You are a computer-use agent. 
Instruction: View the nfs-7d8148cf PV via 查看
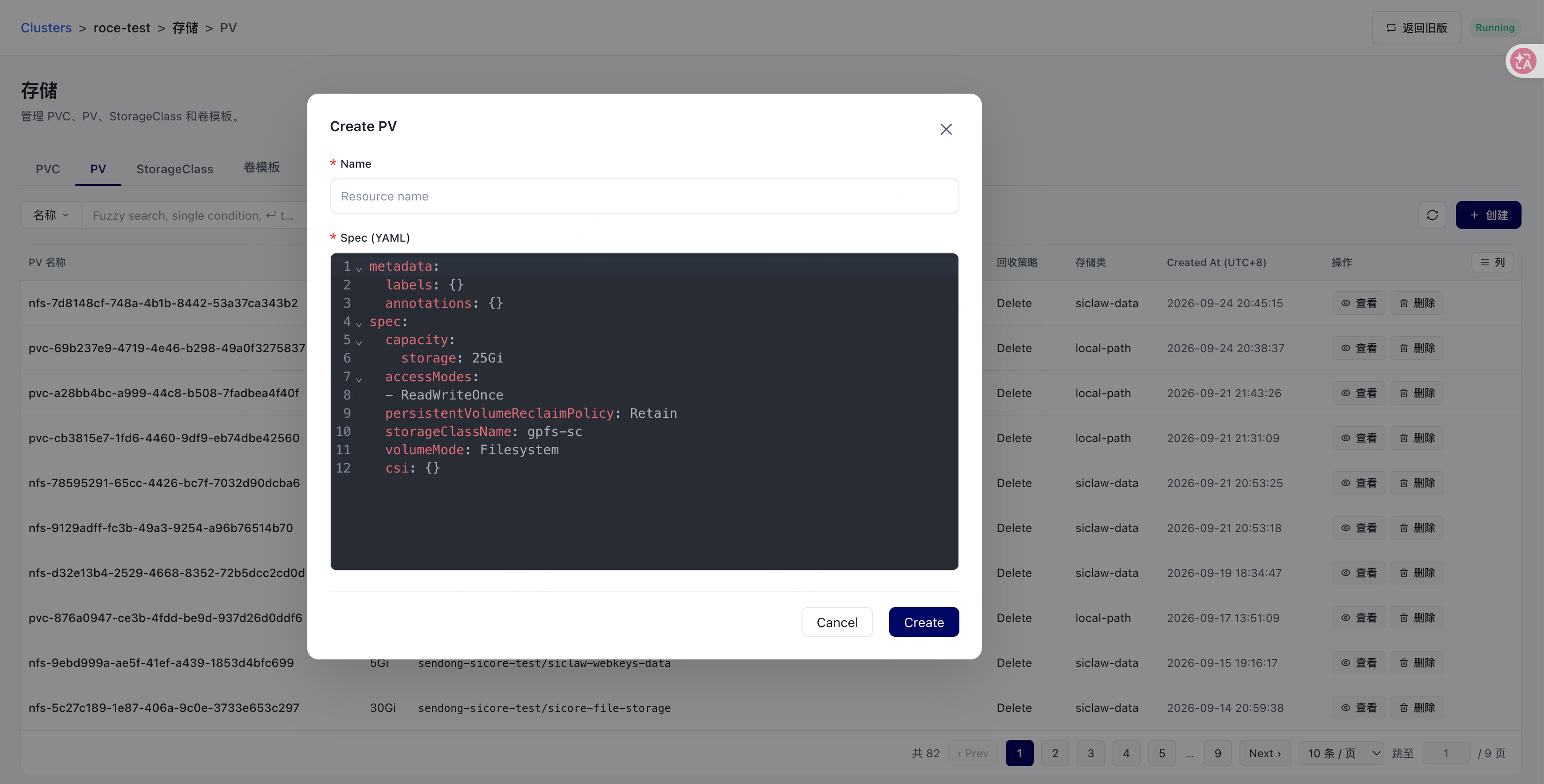pos(1358,303)
